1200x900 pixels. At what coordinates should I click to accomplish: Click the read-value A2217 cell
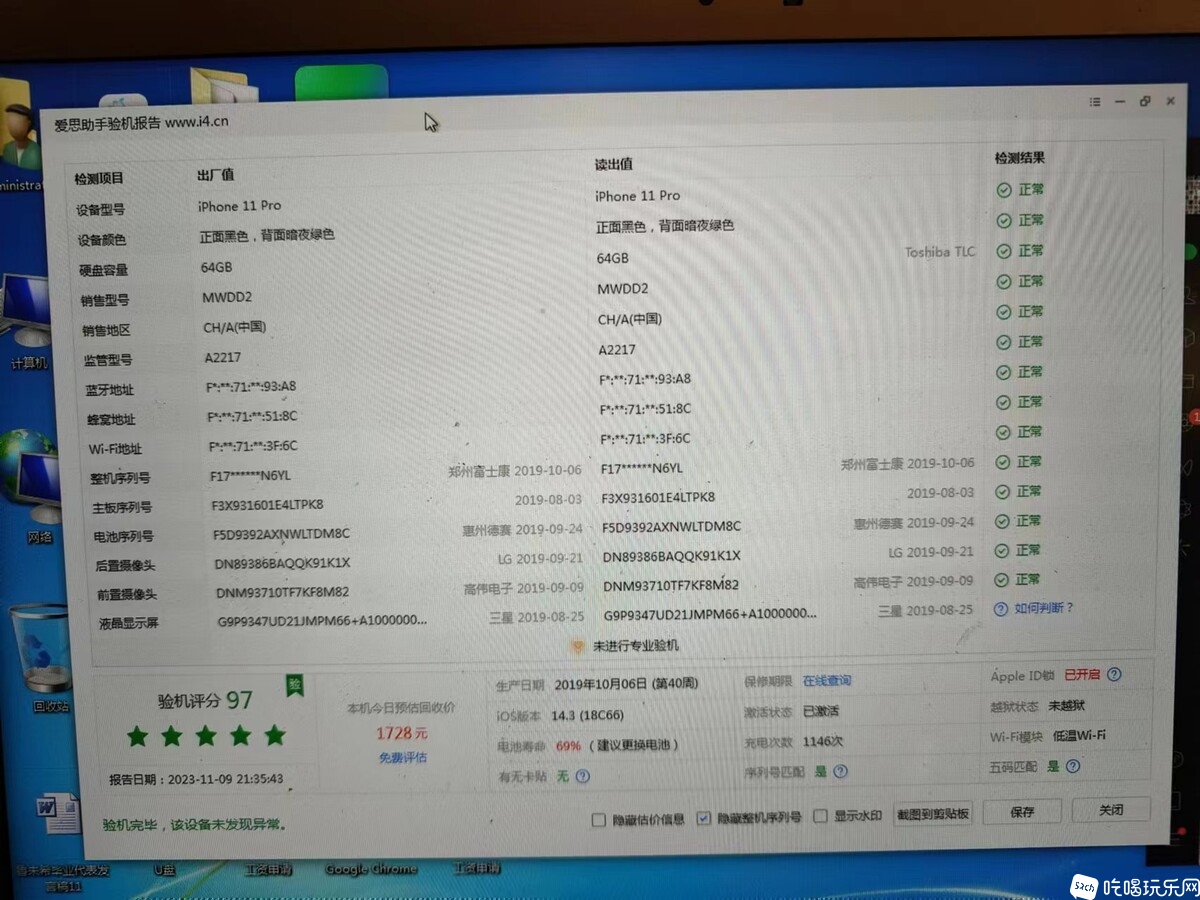[617, 350]
